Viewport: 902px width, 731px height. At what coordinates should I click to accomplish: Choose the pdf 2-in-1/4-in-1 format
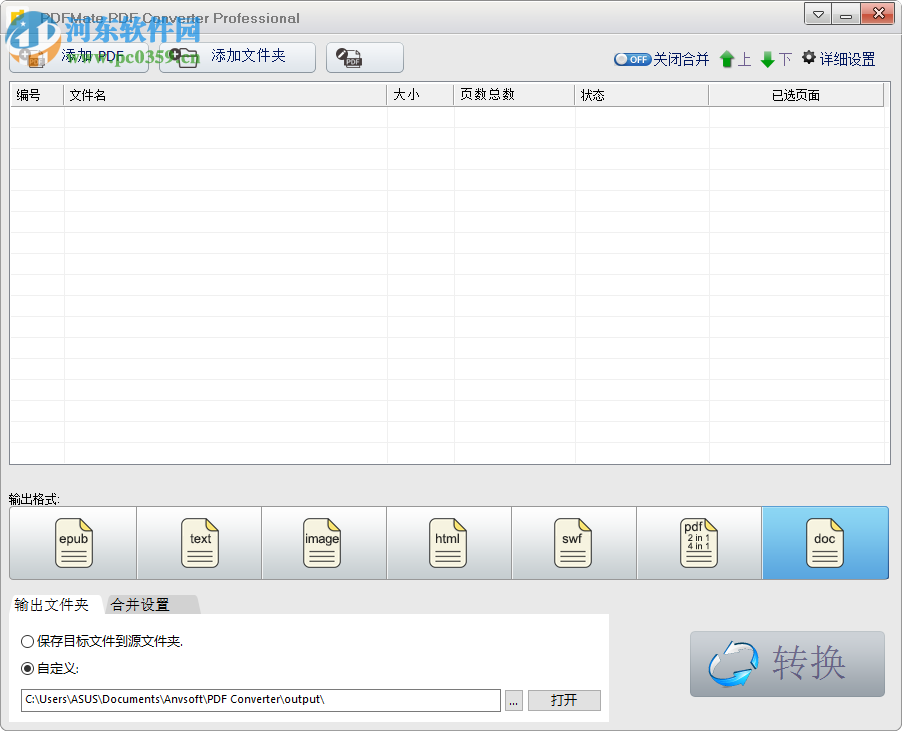(x=699, y=543)
